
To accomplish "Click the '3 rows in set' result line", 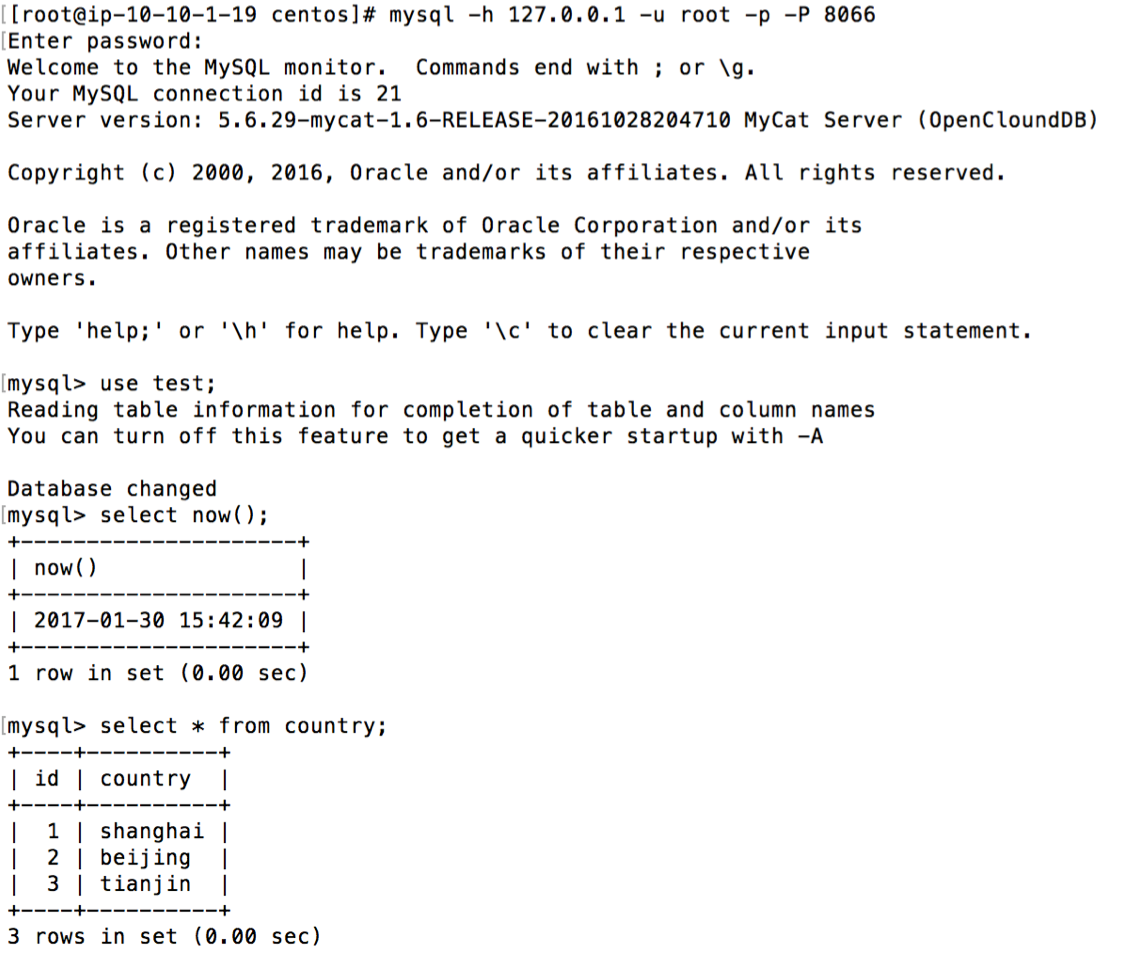I will [164, 937].
